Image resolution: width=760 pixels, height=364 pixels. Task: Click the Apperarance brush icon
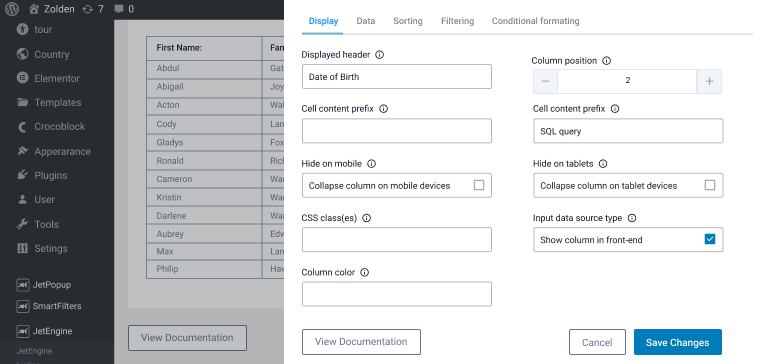pos(22,151)
